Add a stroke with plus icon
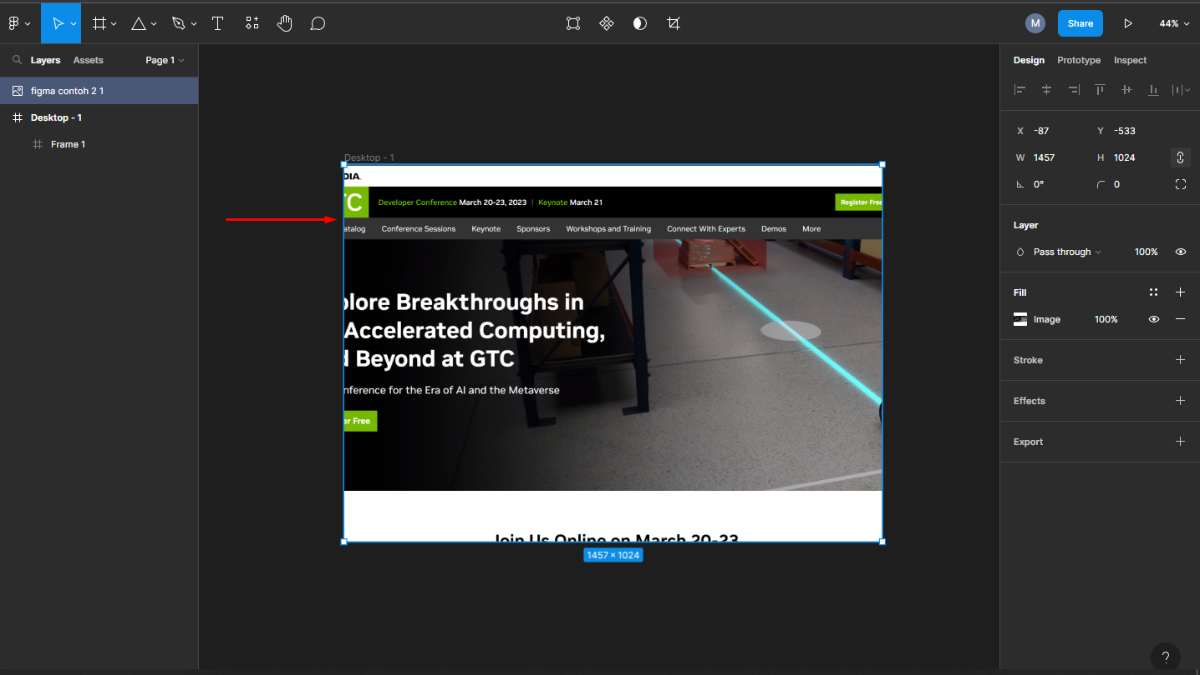Image resolution: width=1200 pixels, height=675 pixels. [1180, 360]
